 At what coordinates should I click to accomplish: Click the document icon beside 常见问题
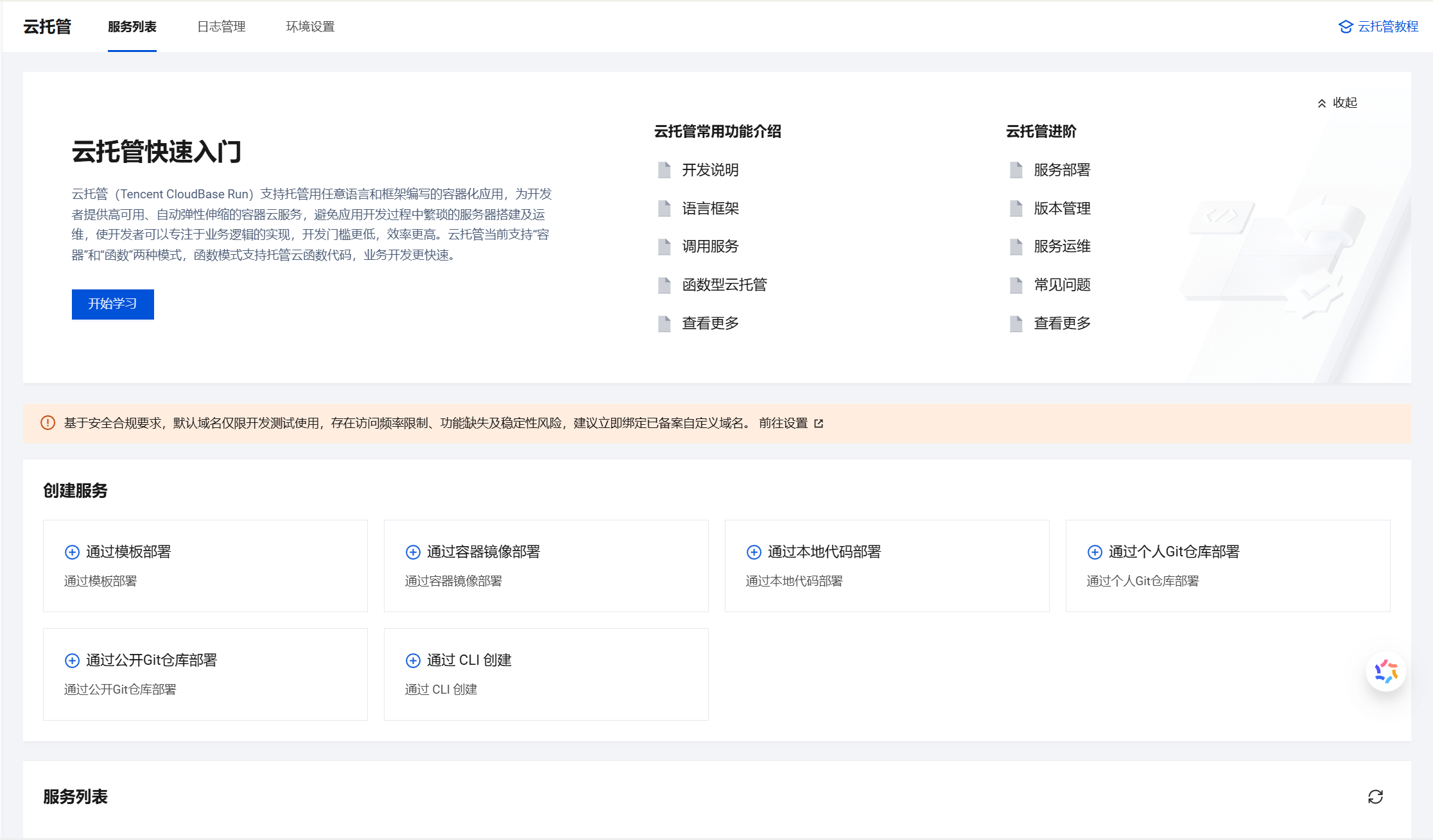1016,285
